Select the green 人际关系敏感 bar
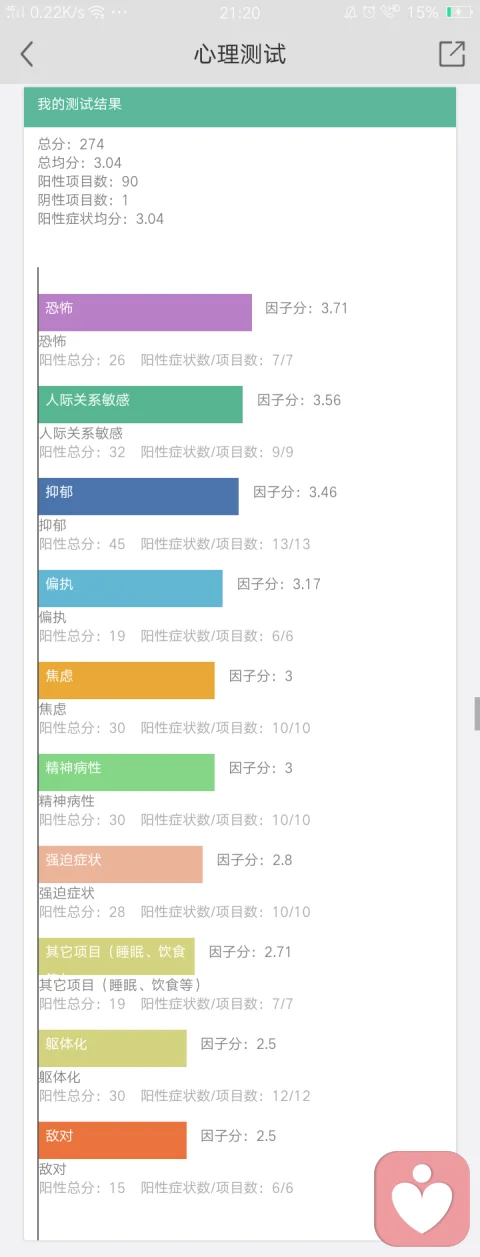This screenshot has height=1257, width=480. 140,404
